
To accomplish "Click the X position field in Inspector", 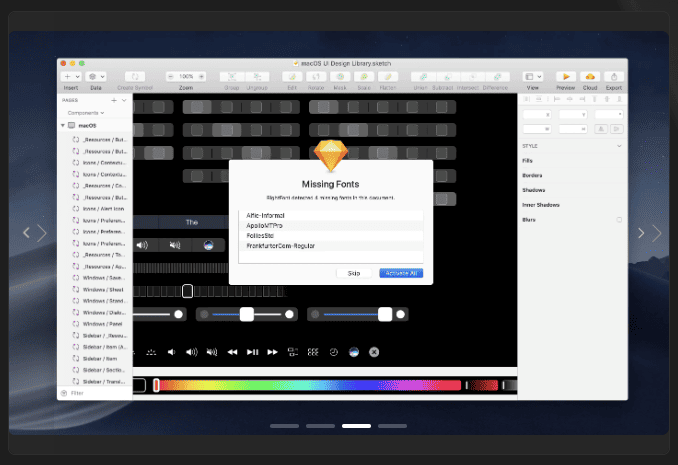I will click(537, 115).
